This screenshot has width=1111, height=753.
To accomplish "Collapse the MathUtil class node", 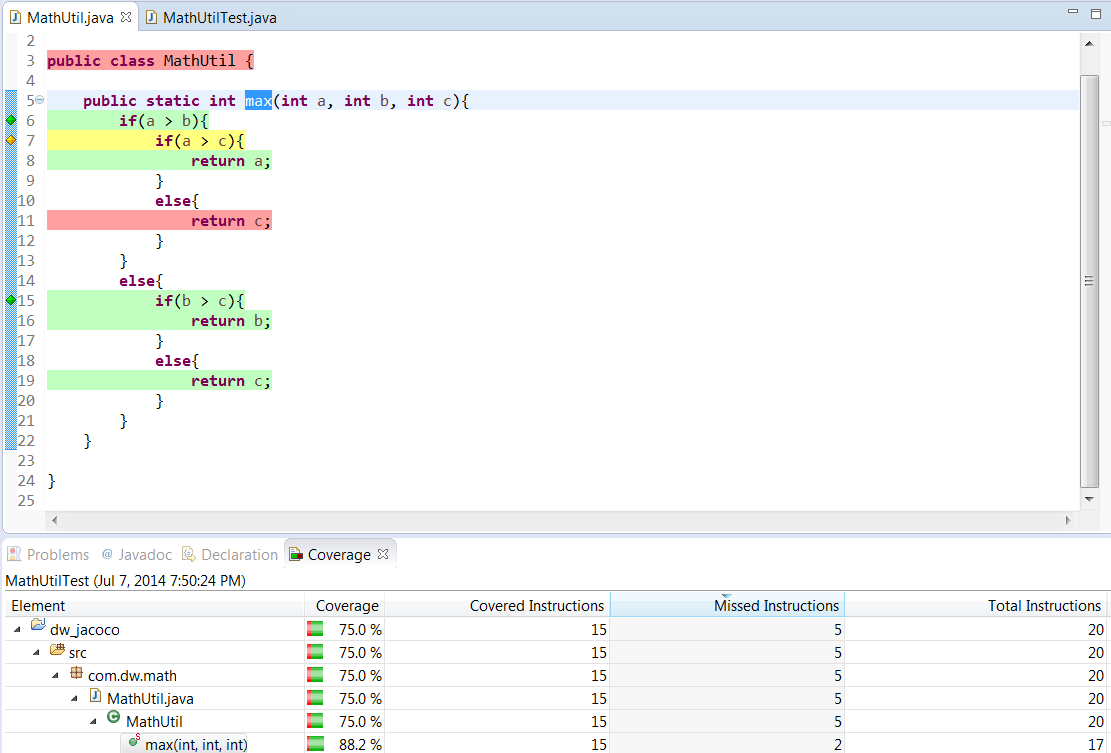I will coord(94,722).
